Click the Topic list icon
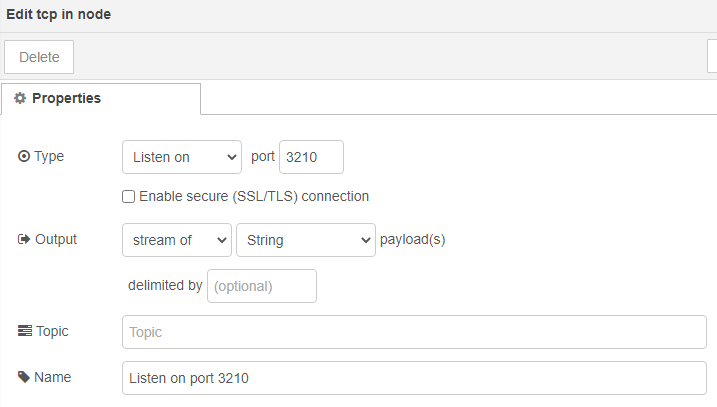717x407 pixels. [24, 331]
